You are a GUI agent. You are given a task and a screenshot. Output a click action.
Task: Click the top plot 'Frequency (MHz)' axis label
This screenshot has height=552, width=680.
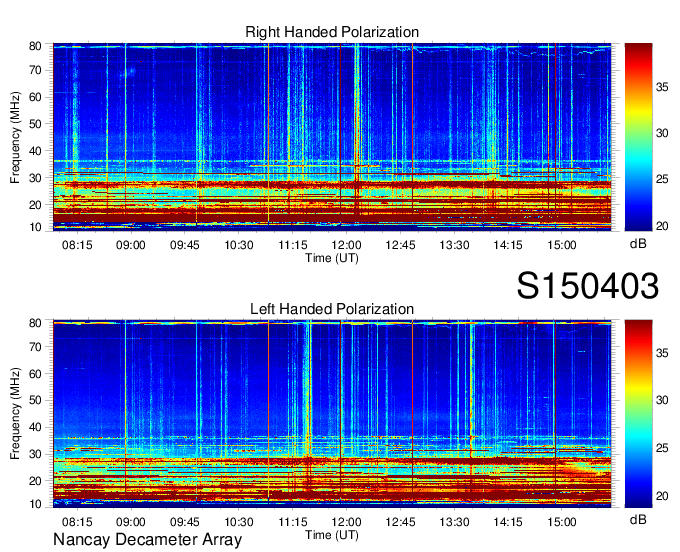15,137
